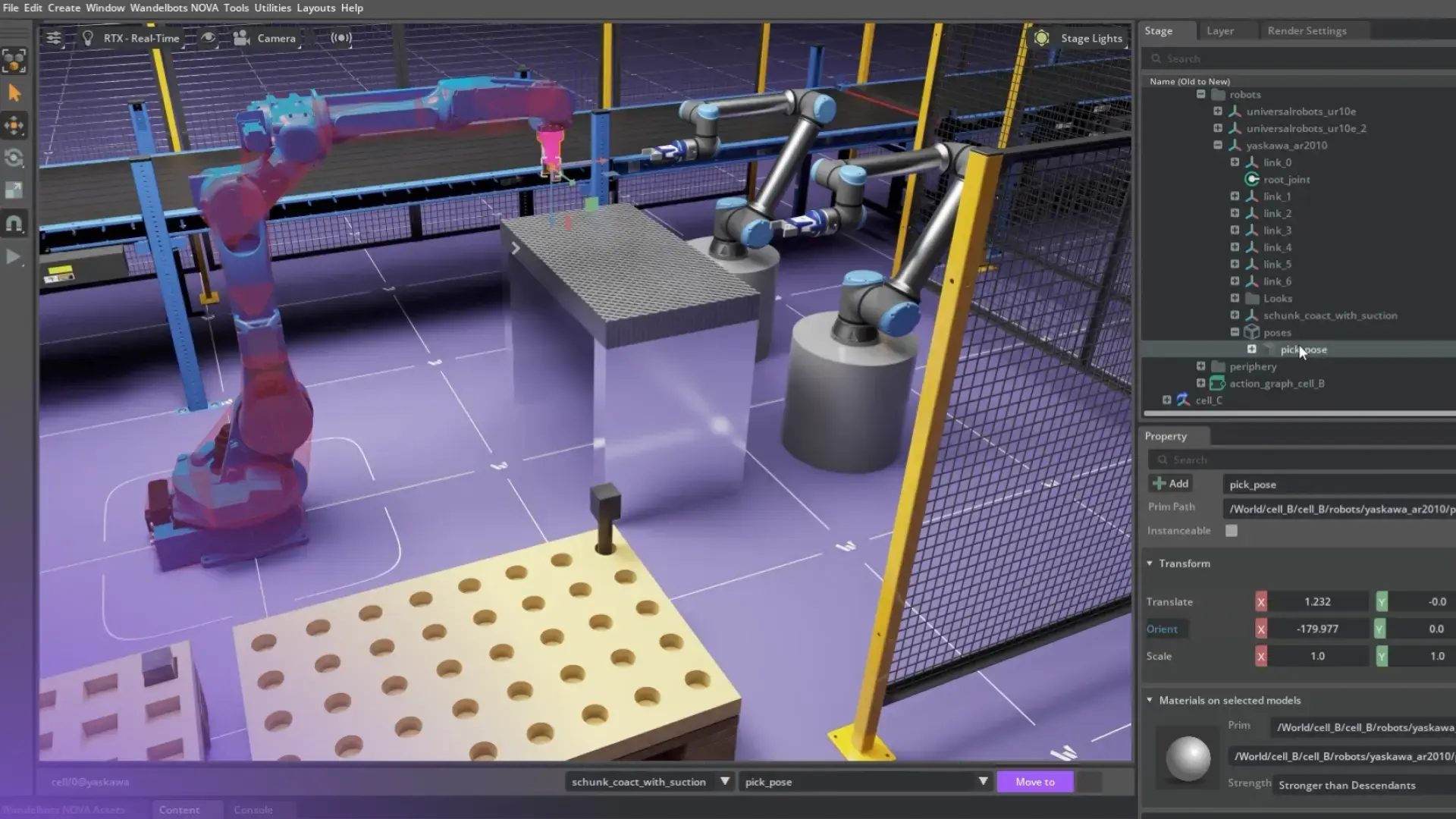
Task: Expand universalrobots_ur10e tree node
Action: 1218,111
